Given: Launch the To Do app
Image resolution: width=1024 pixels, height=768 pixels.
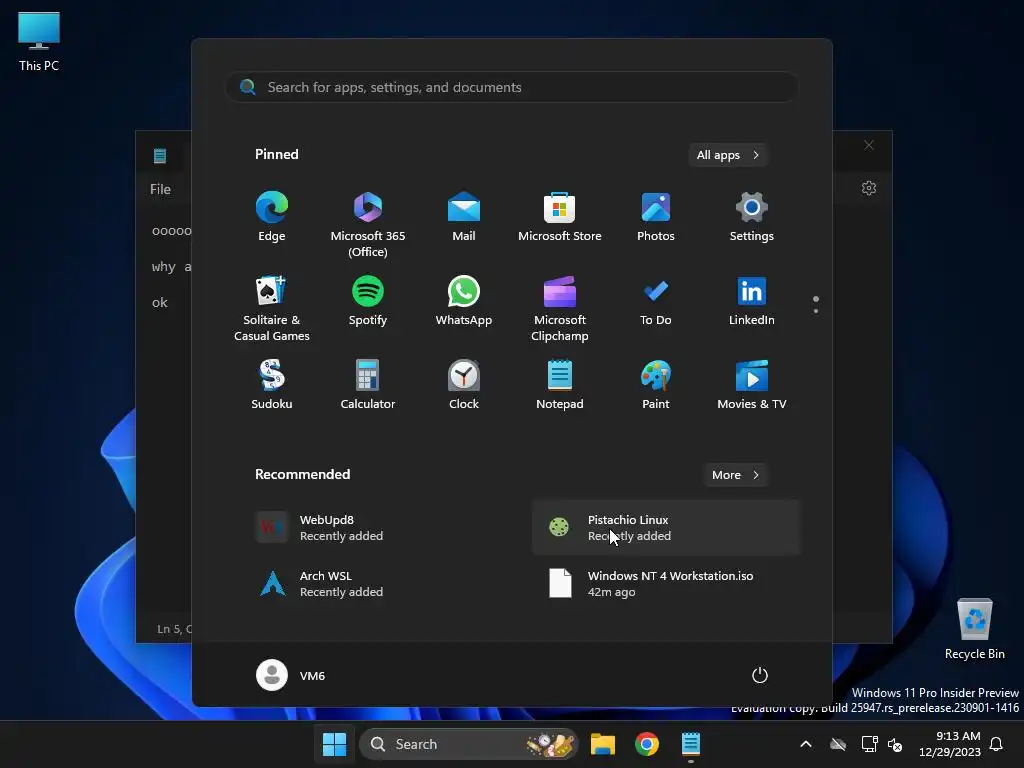Looking at the screenshot, I should click(656, 301).
